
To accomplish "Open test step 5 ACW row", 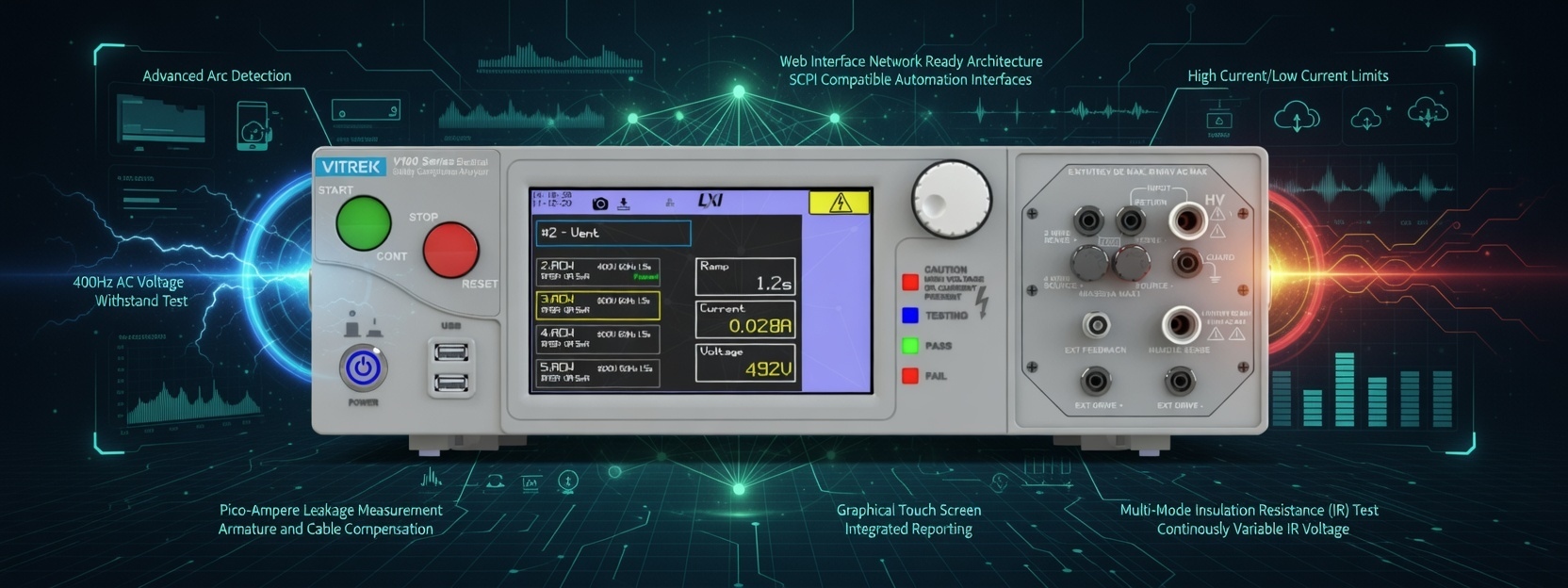I will (597, 372).
